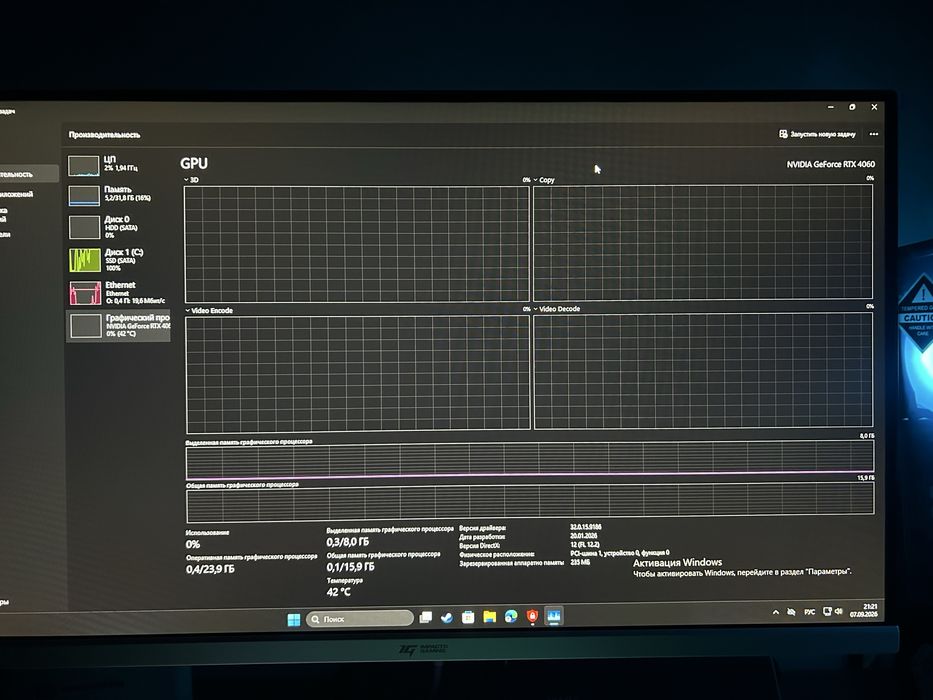Open the Video Decode graph dropdown

click(x=536, y=309)
